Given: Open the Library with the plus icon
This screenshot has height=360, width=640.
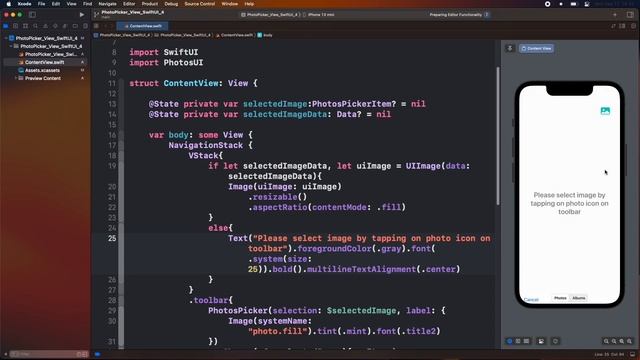Looking at the screenshot, I should 615,15.
